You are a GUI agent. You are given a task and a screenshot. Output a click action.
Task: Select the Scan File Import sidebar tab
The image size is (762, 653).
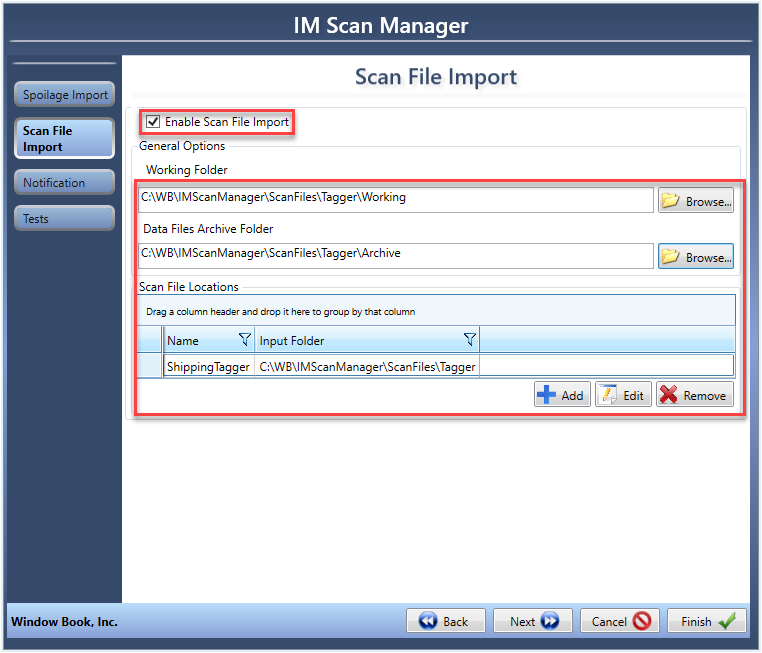coord(65,138)
